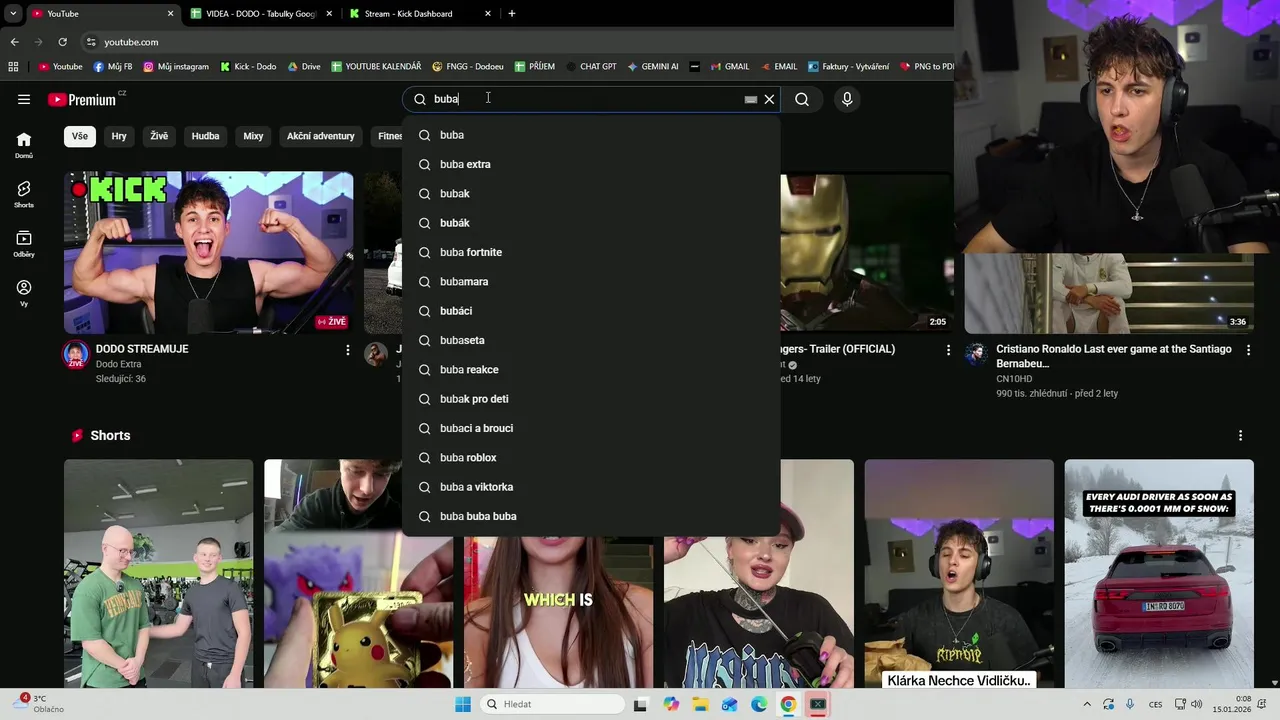Open File Explorer from the taskbar
1280x720 pixels.
tap(700, 704)
